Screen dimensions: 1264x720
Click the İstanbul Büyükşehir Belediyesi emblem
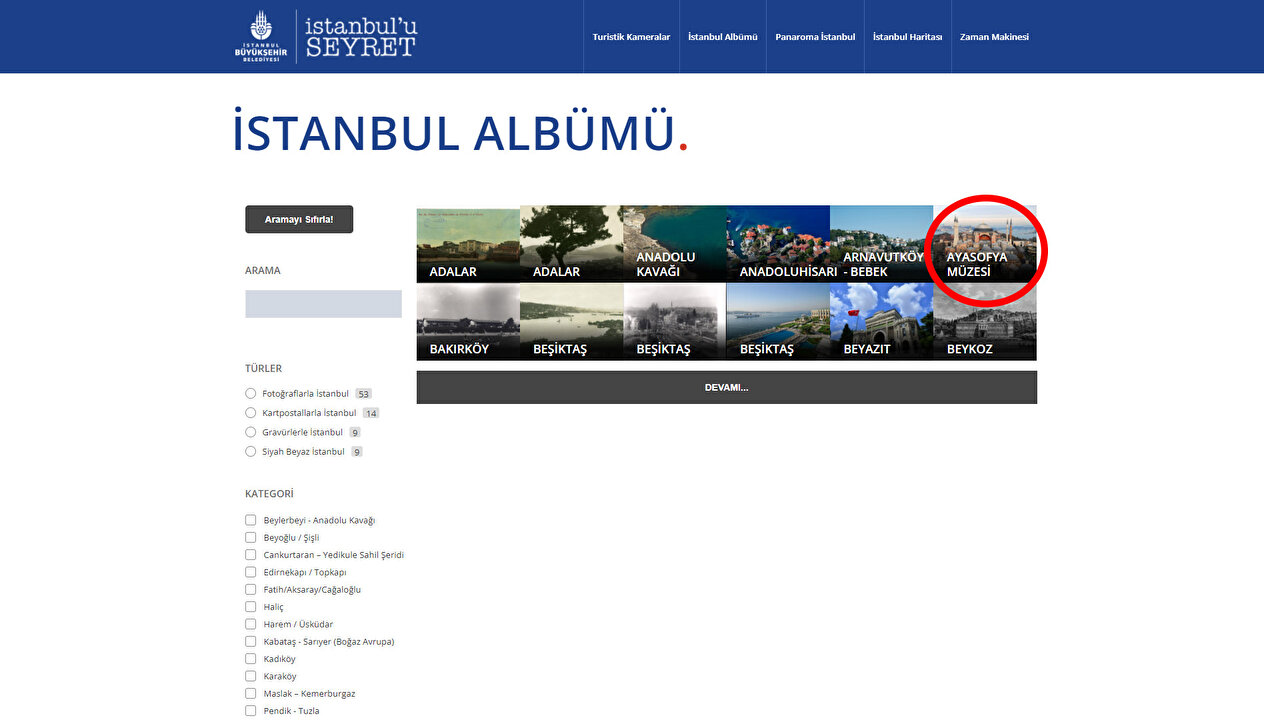[x=260, y=37]
